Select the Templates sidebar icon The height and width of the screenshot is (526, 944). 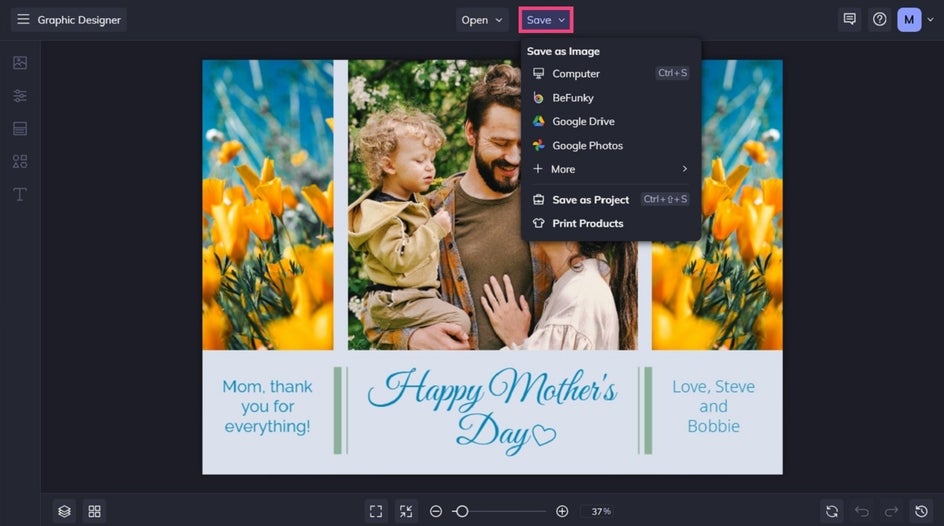[x=20, y=129]
